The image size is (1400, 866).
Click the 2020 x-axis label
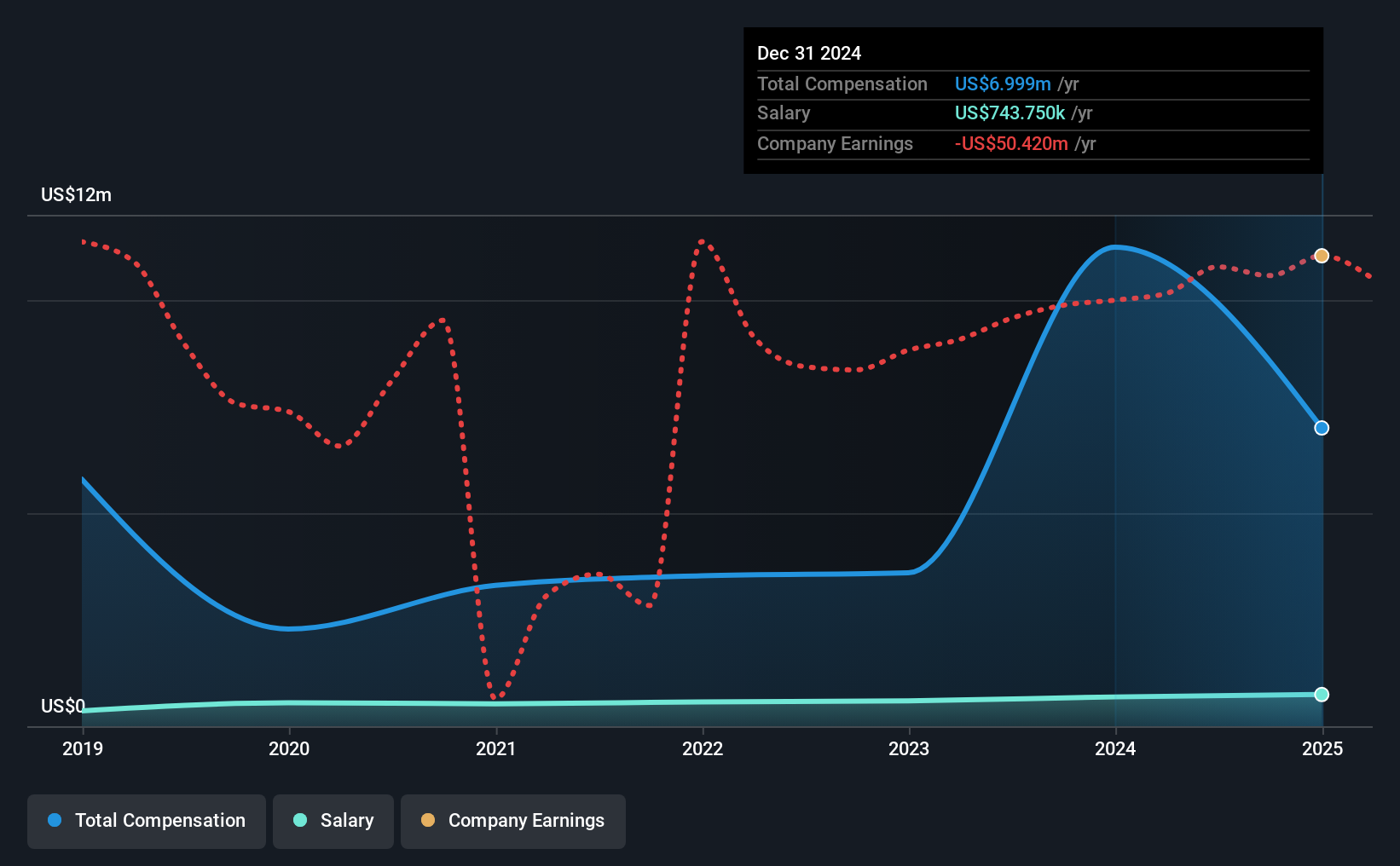pos(289,748)
